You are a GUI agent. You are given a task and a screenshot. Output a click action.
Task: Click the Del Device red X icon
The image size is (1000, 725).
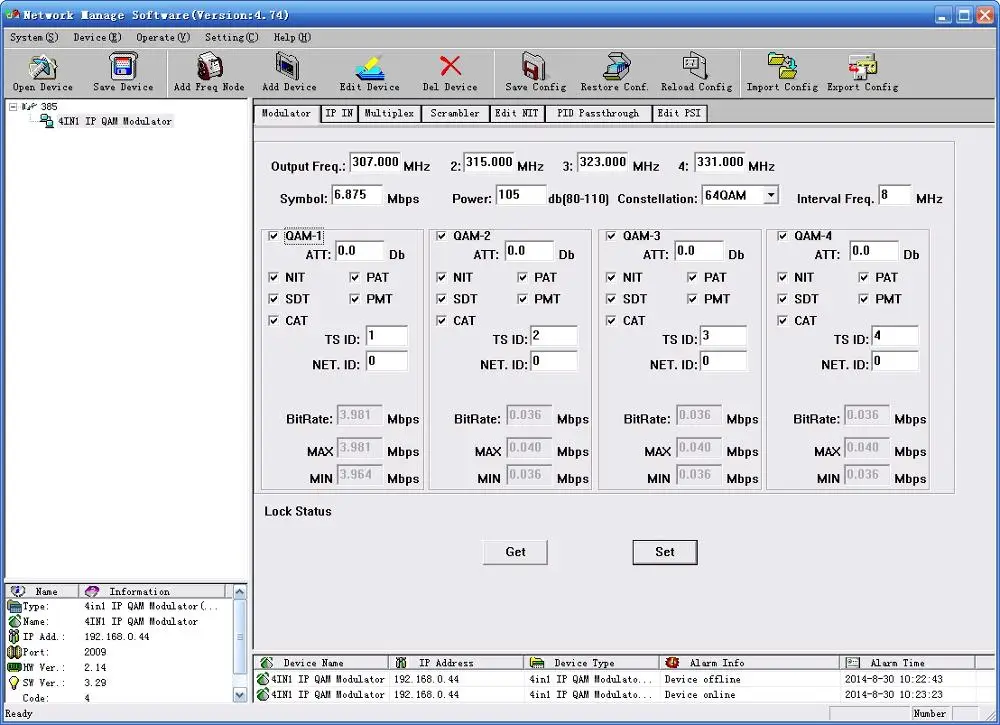click(x=450, y=67)
